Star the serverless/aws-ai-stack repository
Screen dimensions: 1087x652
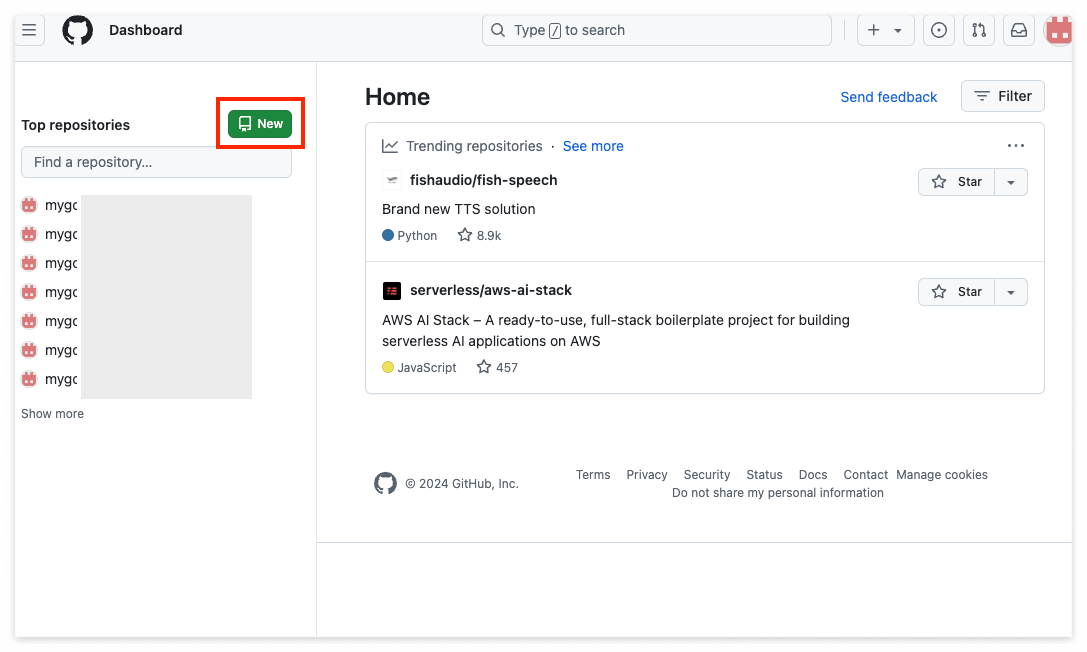click(x=957, y=292)
